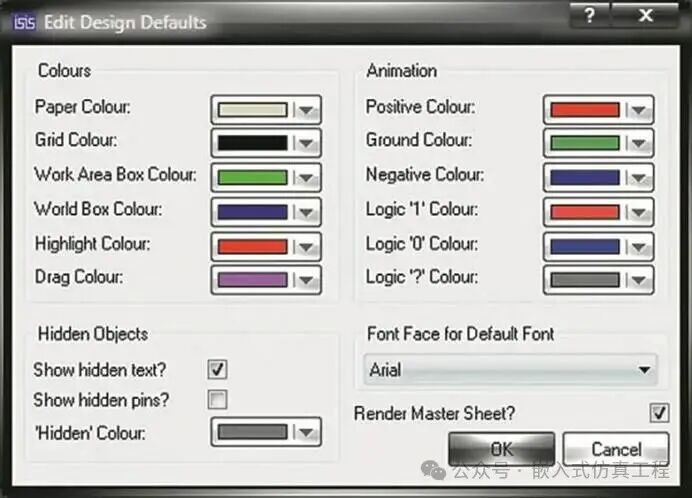
Task: Click the 'Render Master Sheet?' label
Action: pyautogui.click(x=435, y=414)
